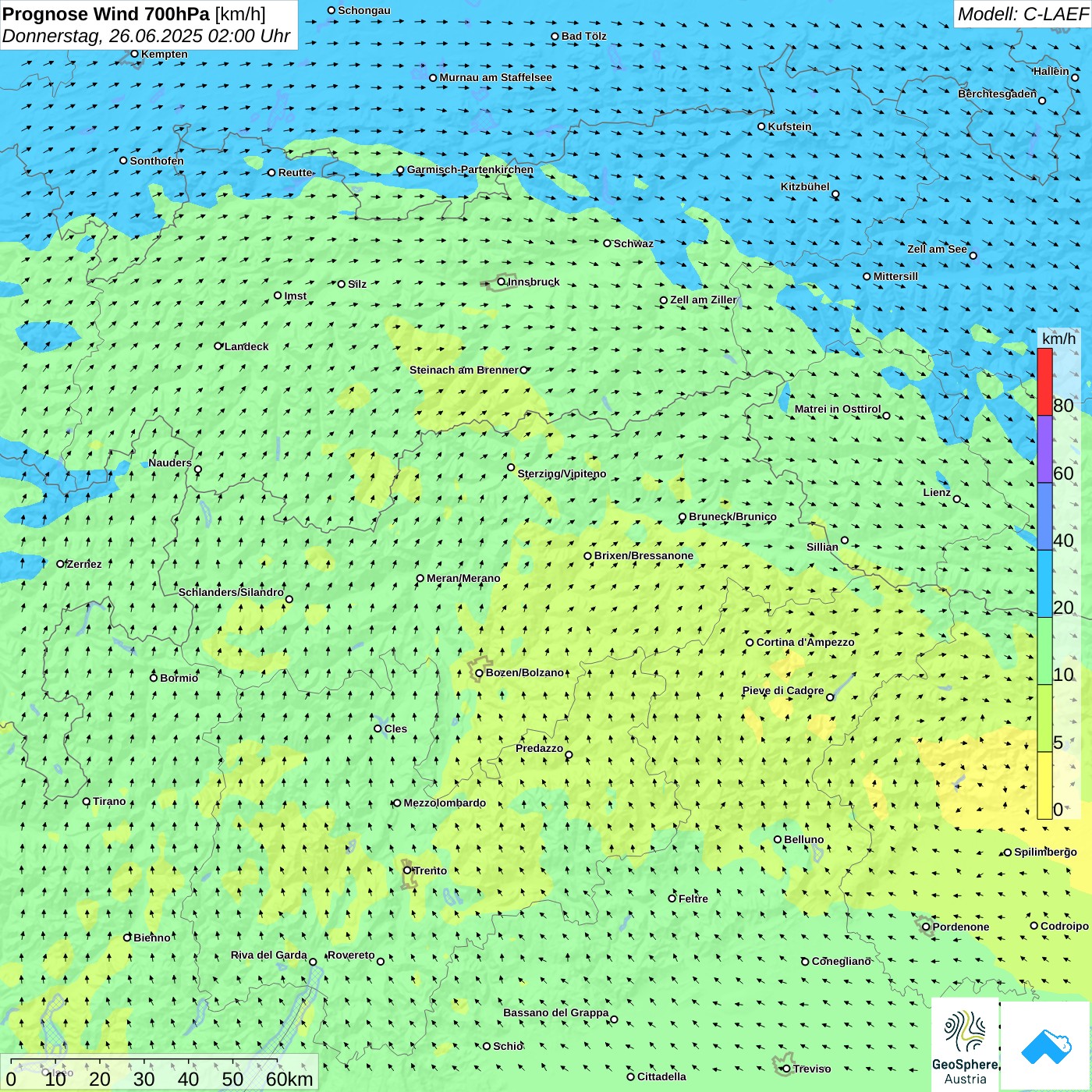Select the Kufstein location marker
Viewport: 1092px width, 1092px height.
(x=762, y=126)
